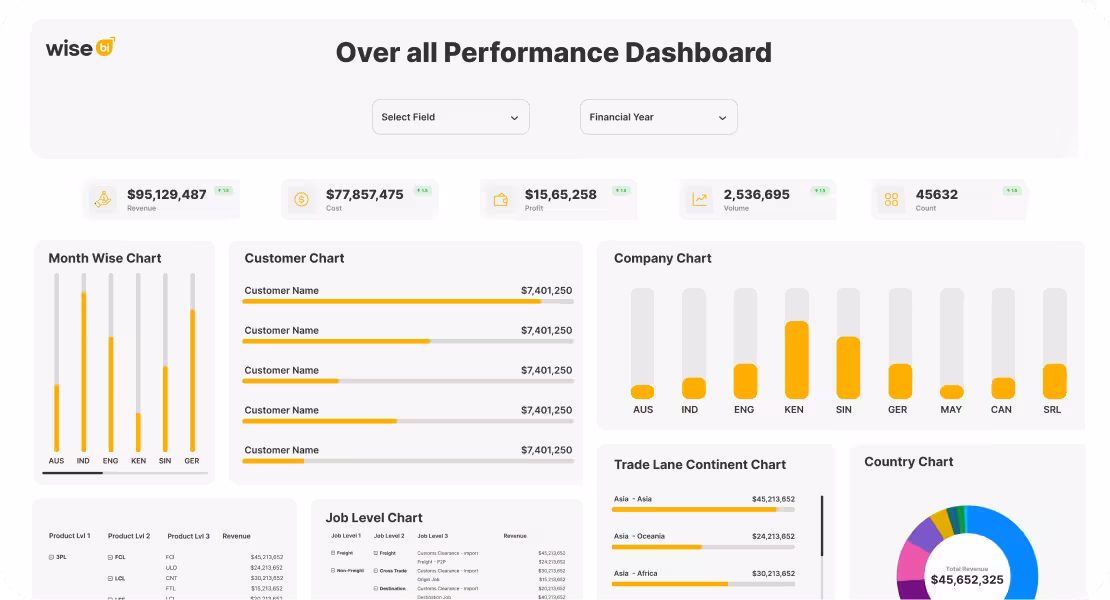Select the KEN bar in Company Chart
1110x600 pixels.
[796, 359]
